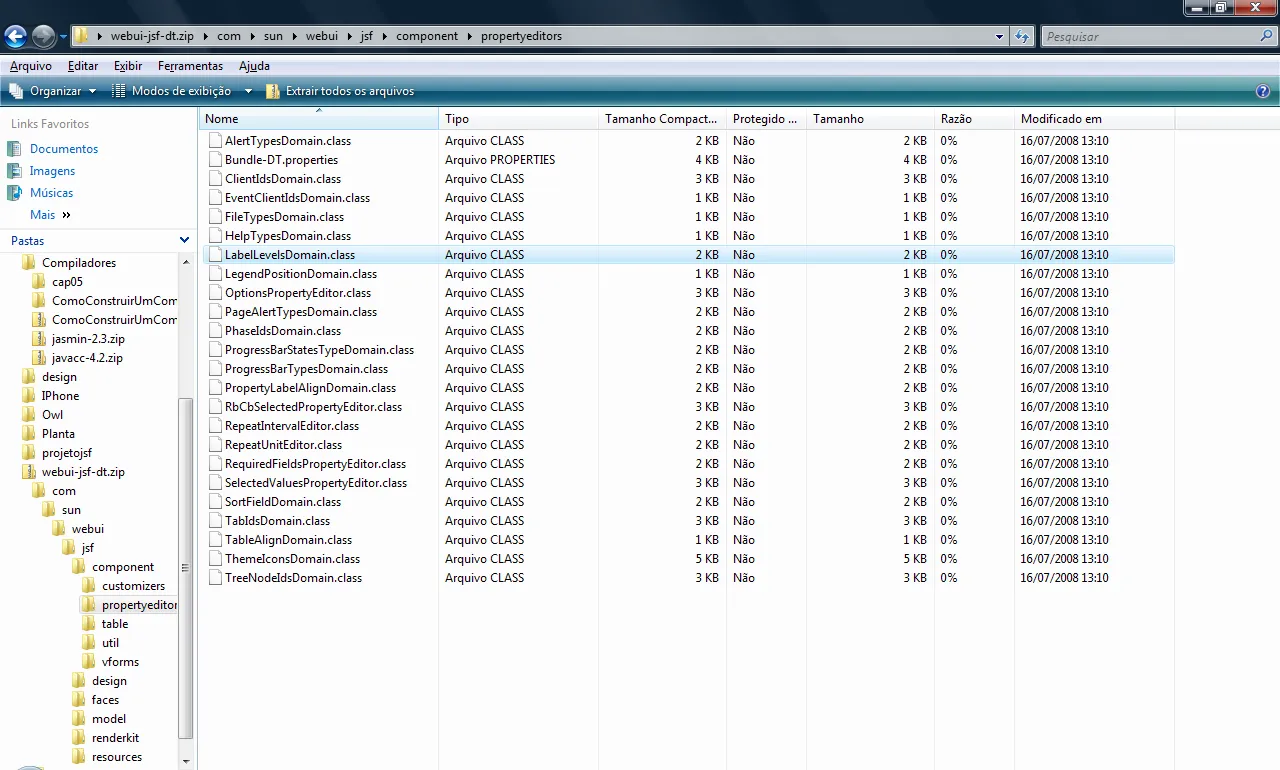Click the refresh button beside address bar
This screenshot has height=770, width=1280.
coord(1022,37)
